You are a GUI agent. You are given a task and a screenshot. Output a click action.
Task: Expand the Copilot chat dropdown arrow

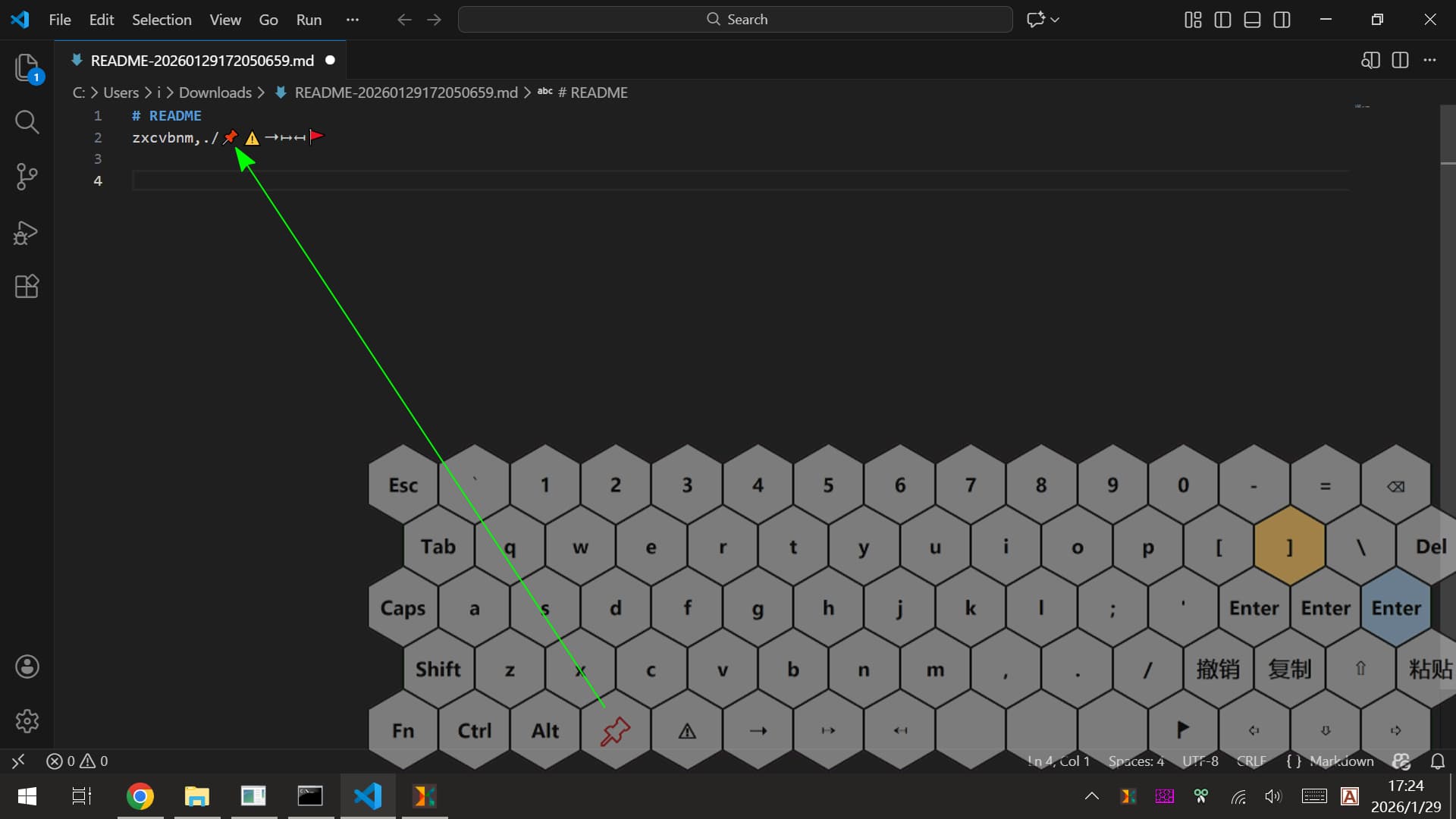tap(1055, 20)
